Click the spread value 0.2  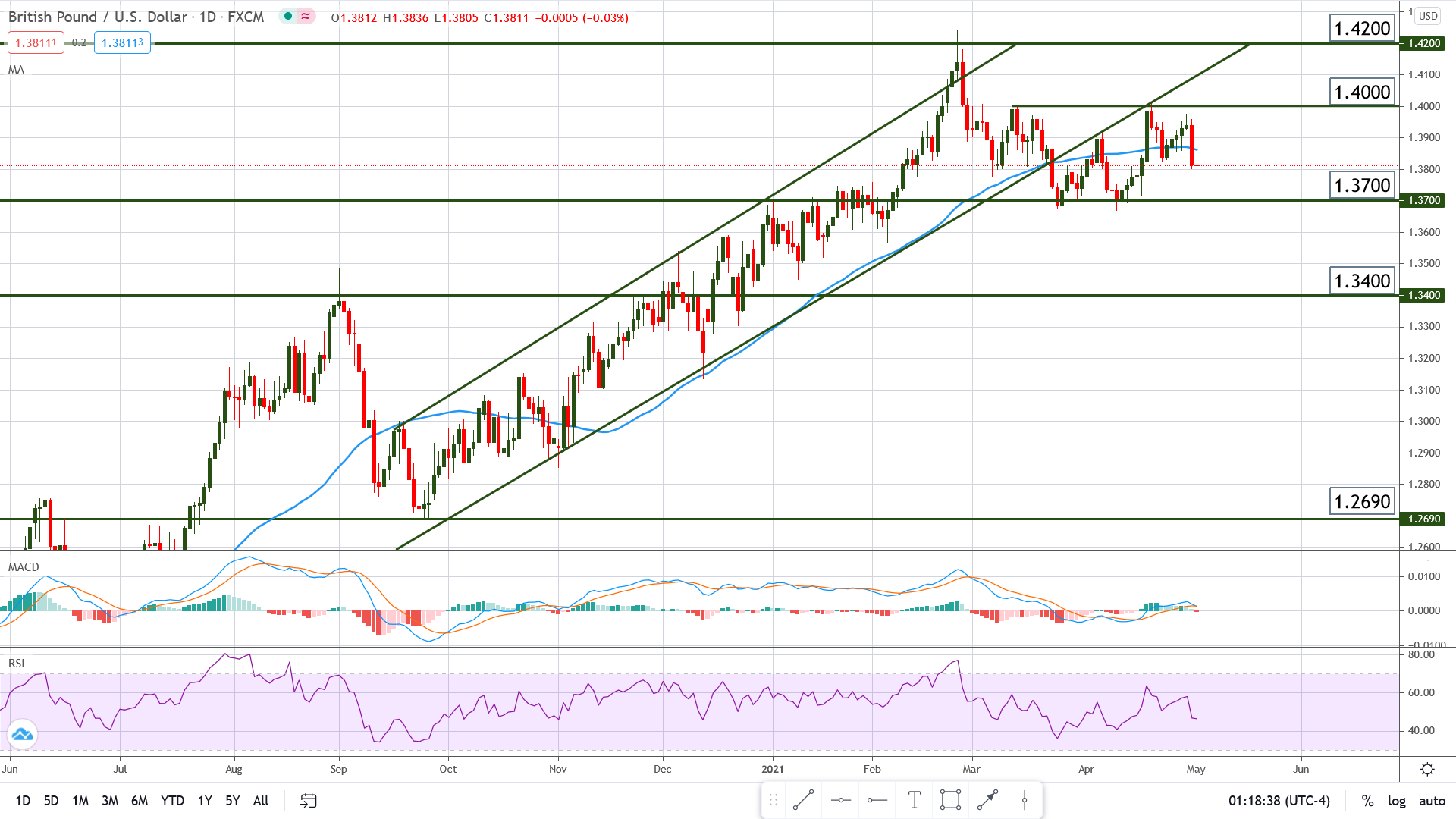(x=79, y=42)
